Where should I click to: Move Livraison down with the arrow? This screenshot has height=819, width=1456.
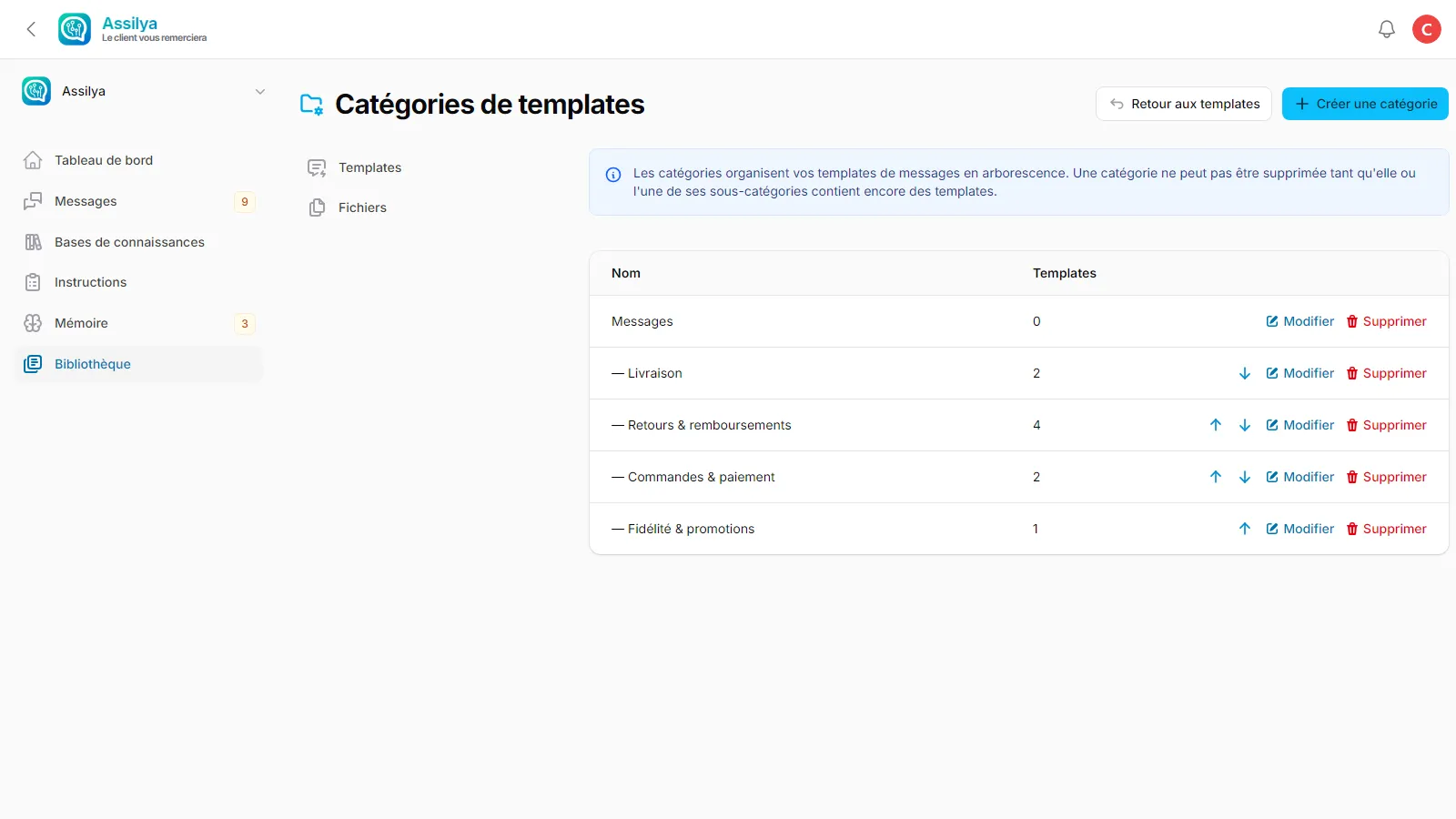(1245, 373)
